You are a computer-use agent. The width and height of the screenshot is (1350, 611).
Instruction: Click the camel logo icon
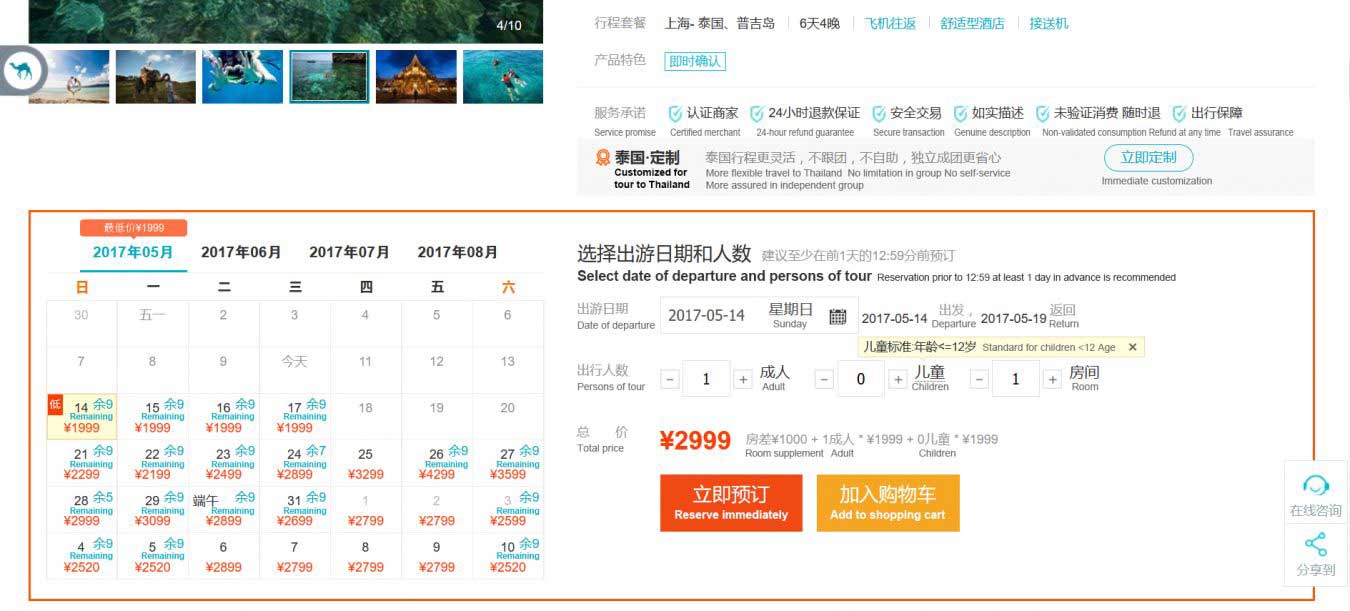(19, 71)
